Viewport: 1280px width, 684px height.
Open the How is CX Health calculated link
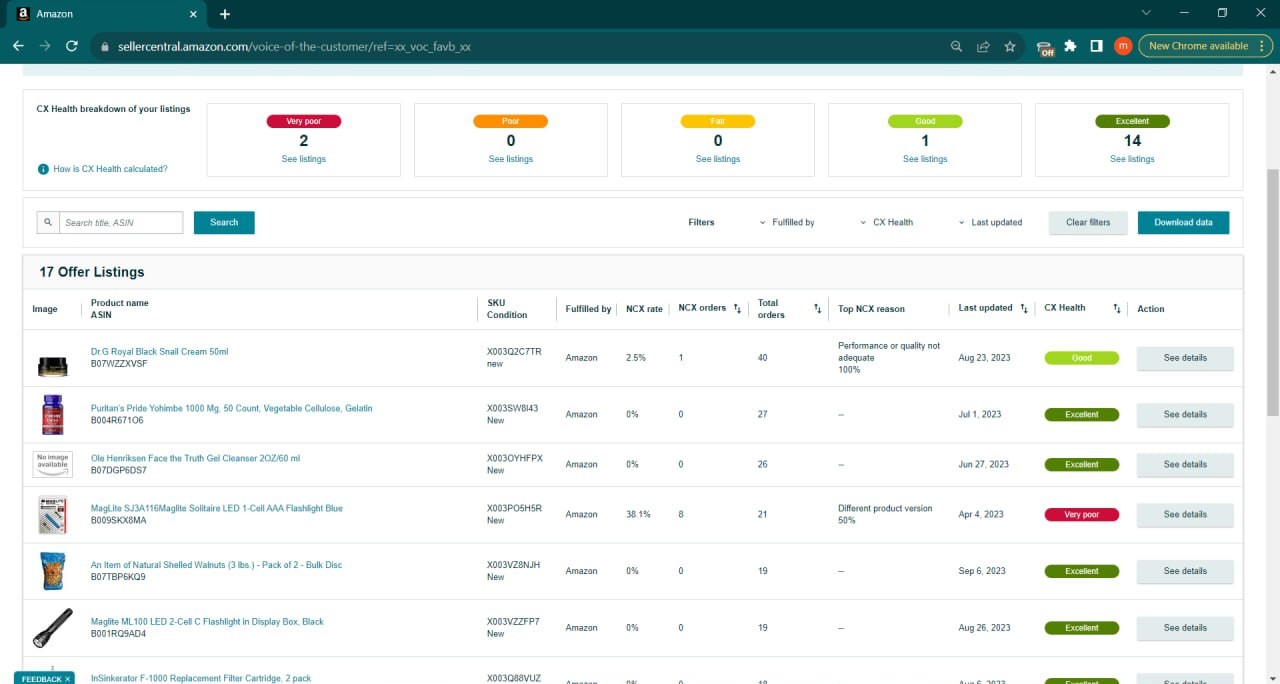coord(110,169)
